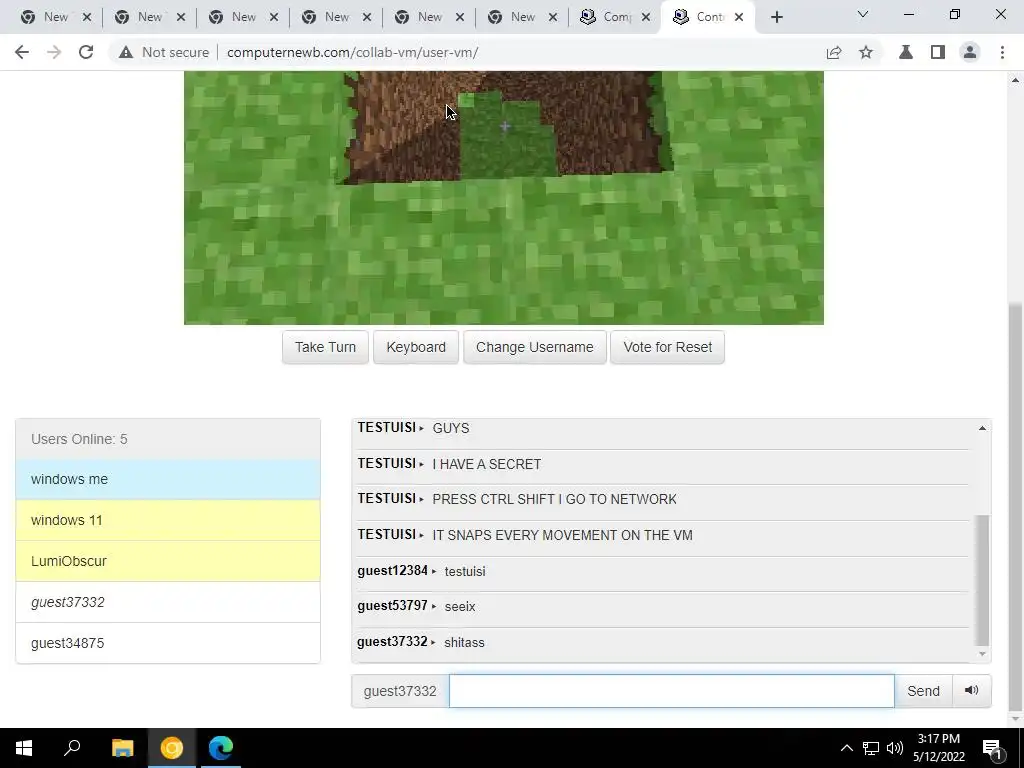Click the Not secure warning icon
The image size is (1024, 768).
pos(126,52)
